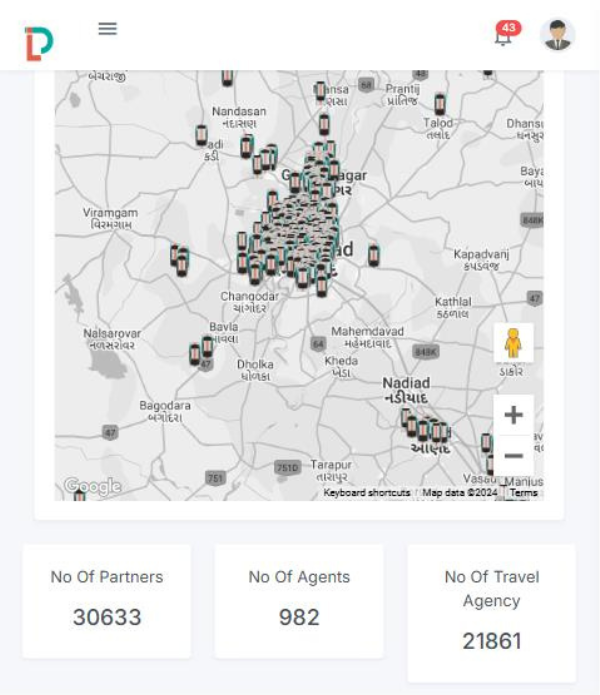Open Keyboard shortcuts for the map

coord(366,493)
